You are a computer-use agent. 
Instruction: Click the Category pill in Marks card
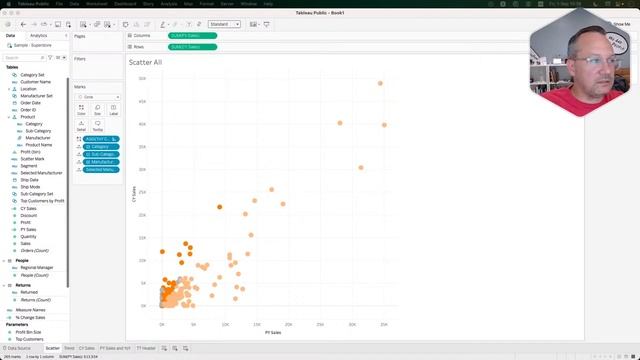pyautogui.click(x=101, y=147)
